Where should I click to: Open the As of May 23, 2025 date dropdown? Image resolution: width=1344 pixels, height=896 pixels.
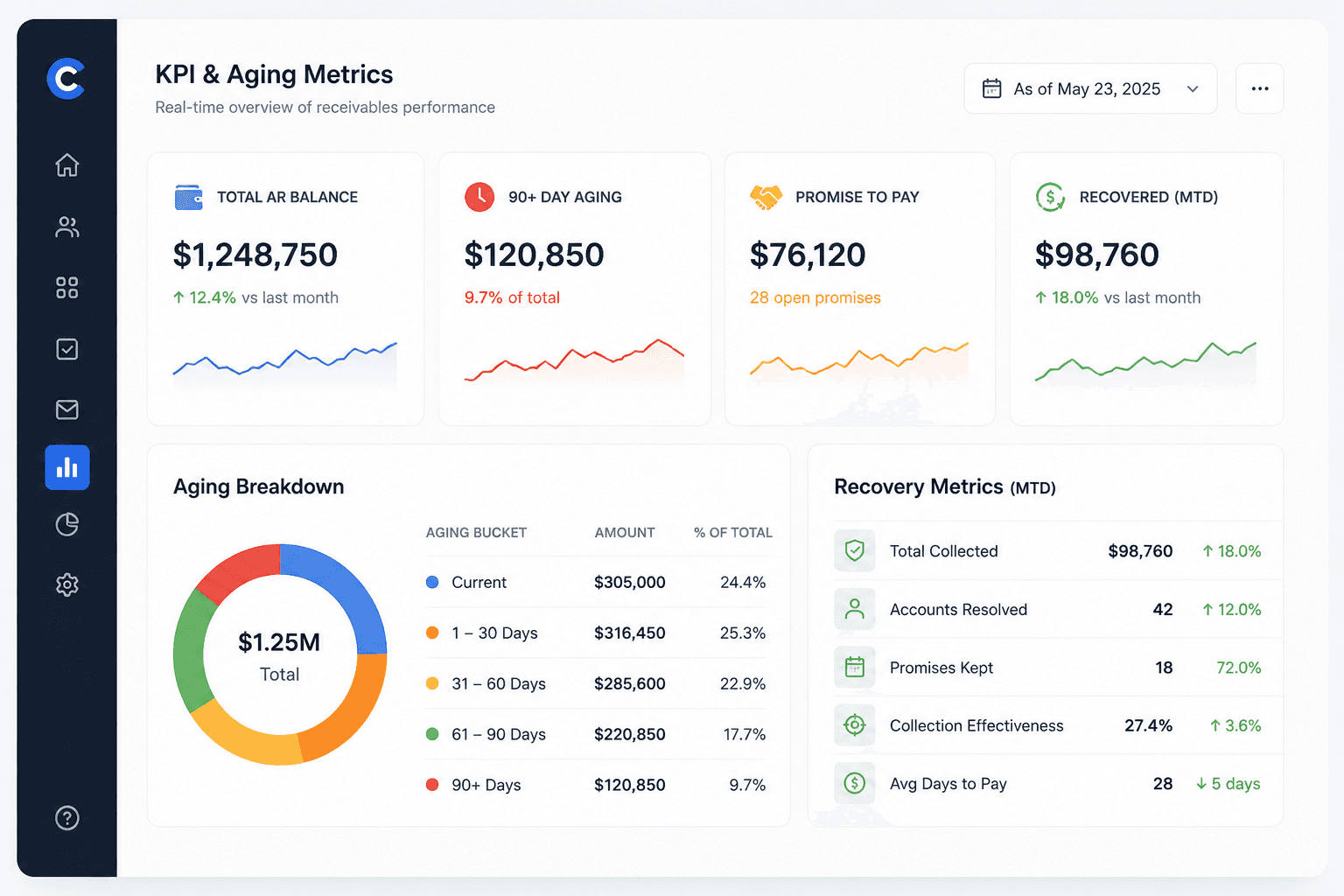(1090, 88)
